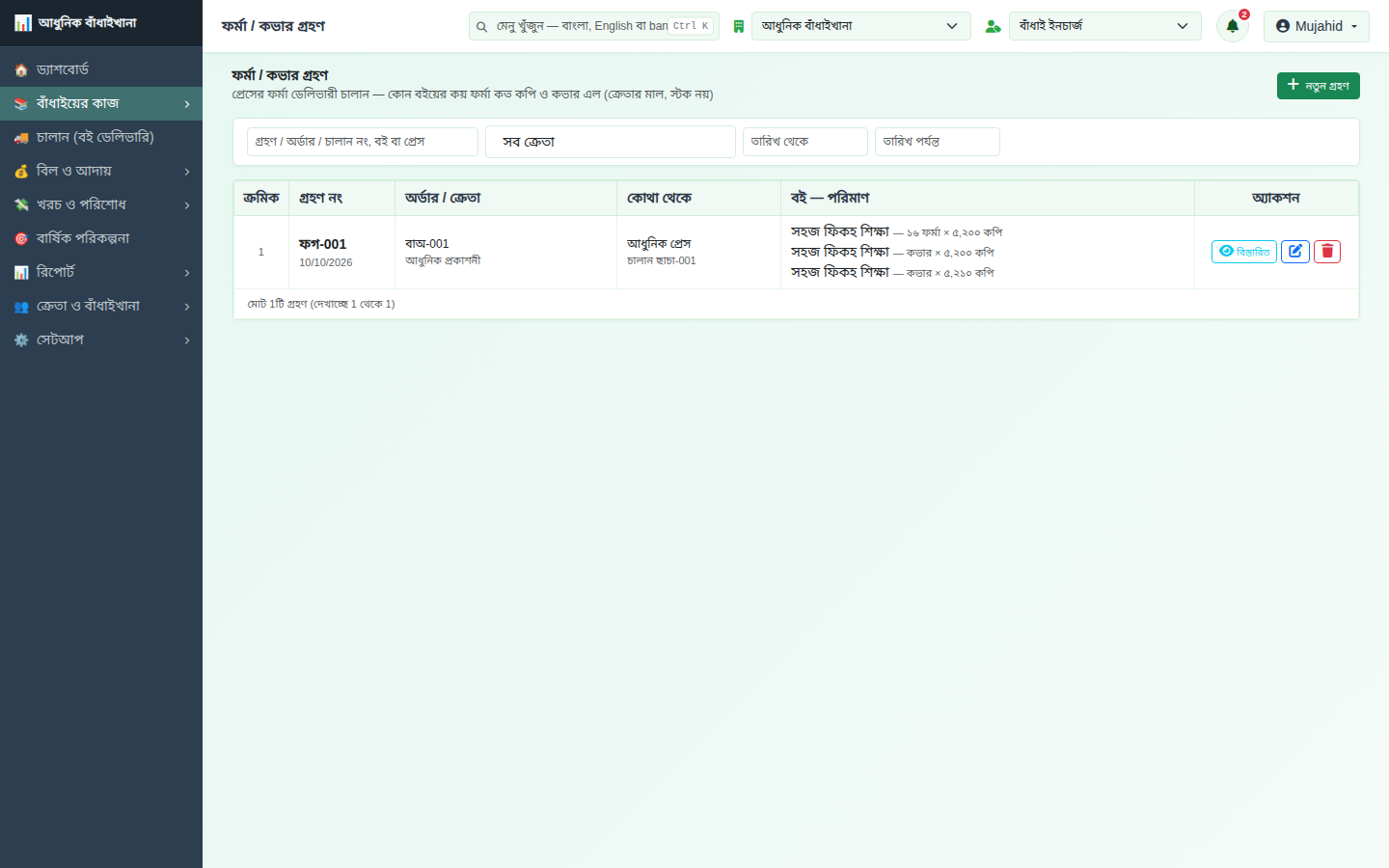This screenshot has height=868, width=1389.
Task: Click the তারিখ পর্যন্ত date field
Action: point(938,142)
